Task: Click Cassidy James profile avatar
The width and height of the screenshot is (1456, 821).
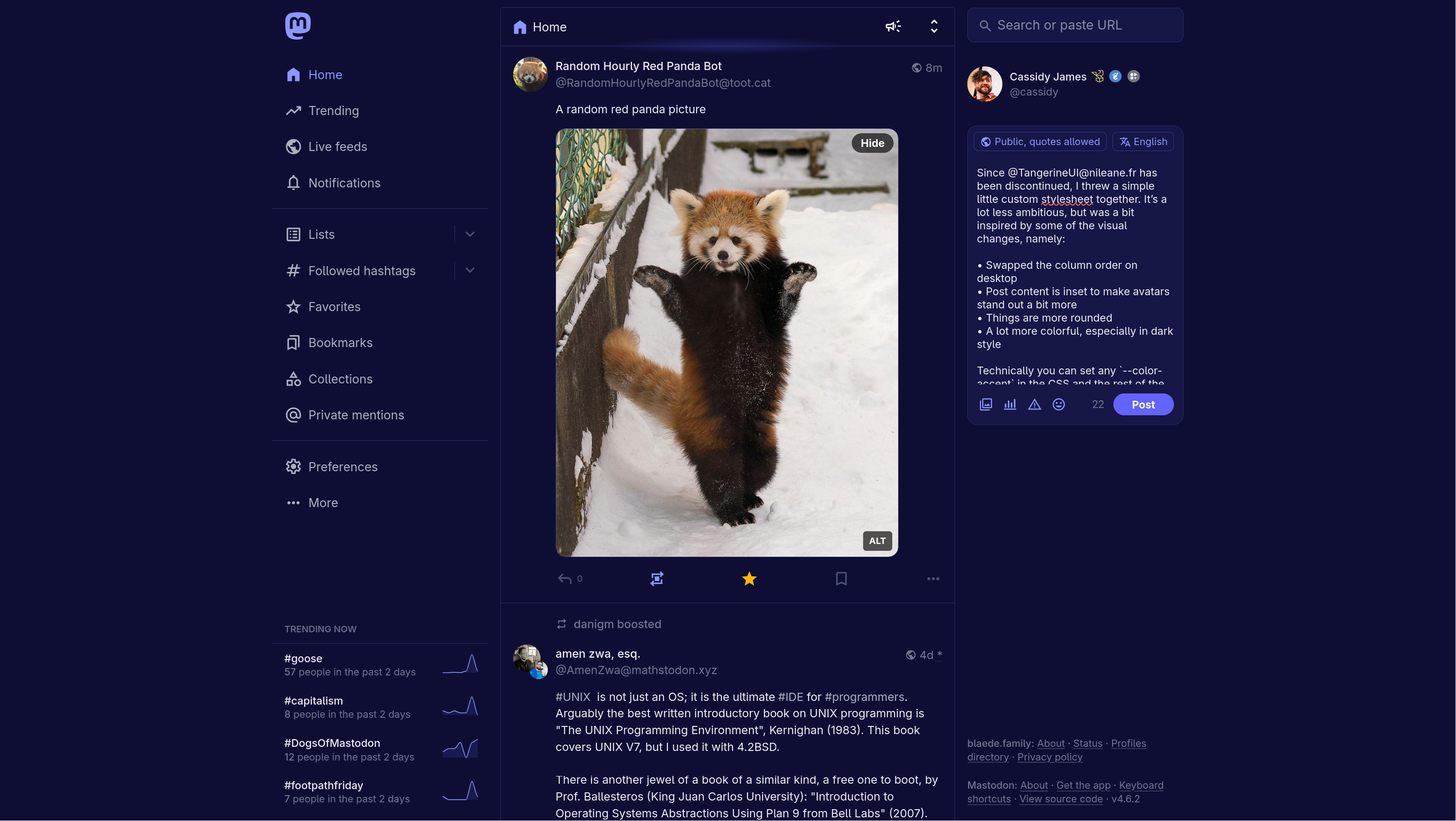Action: click(985, 84)
